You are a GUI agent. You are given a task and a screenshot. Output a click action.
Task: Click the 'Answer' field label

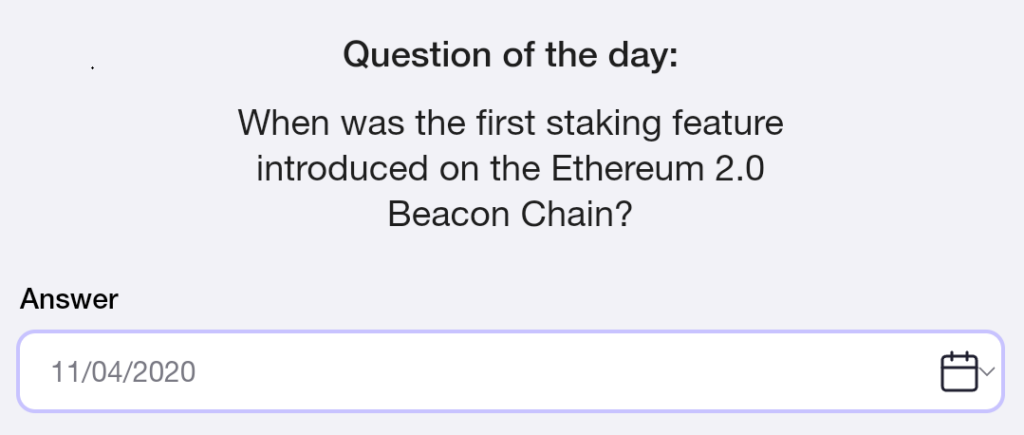[69, 298]
